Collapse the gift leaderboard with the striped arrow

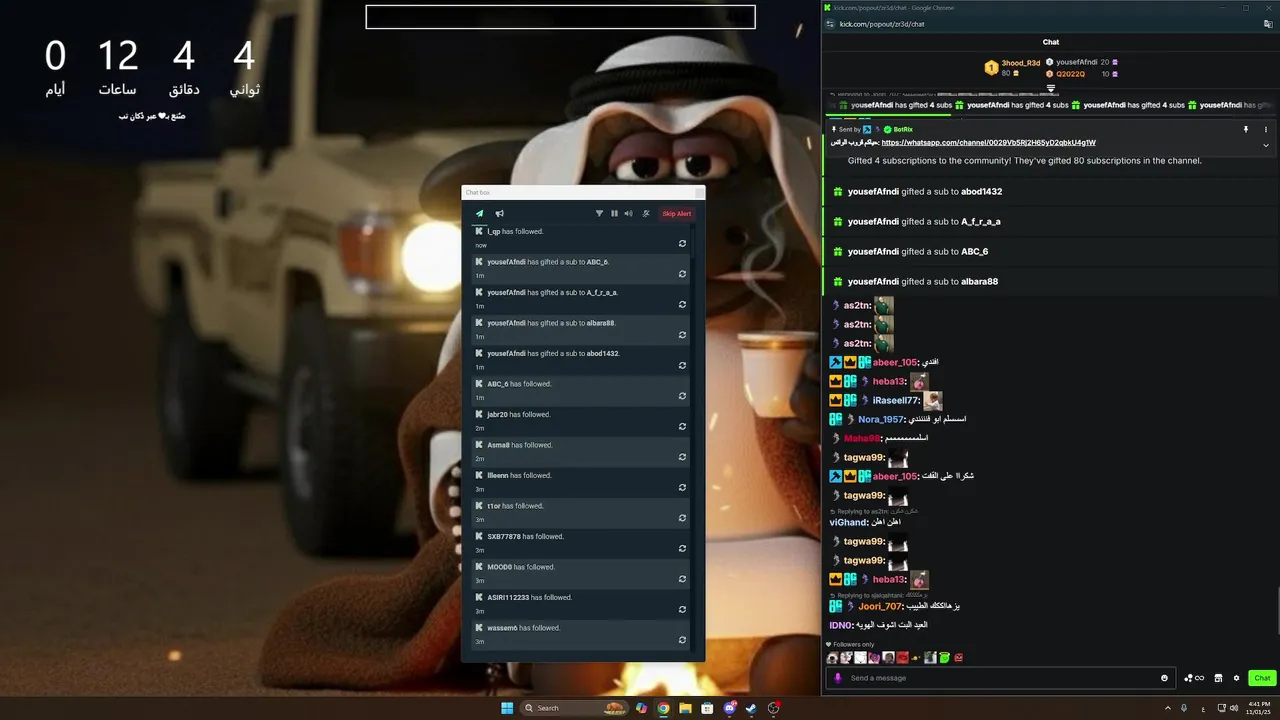(x=1051, y=88)
